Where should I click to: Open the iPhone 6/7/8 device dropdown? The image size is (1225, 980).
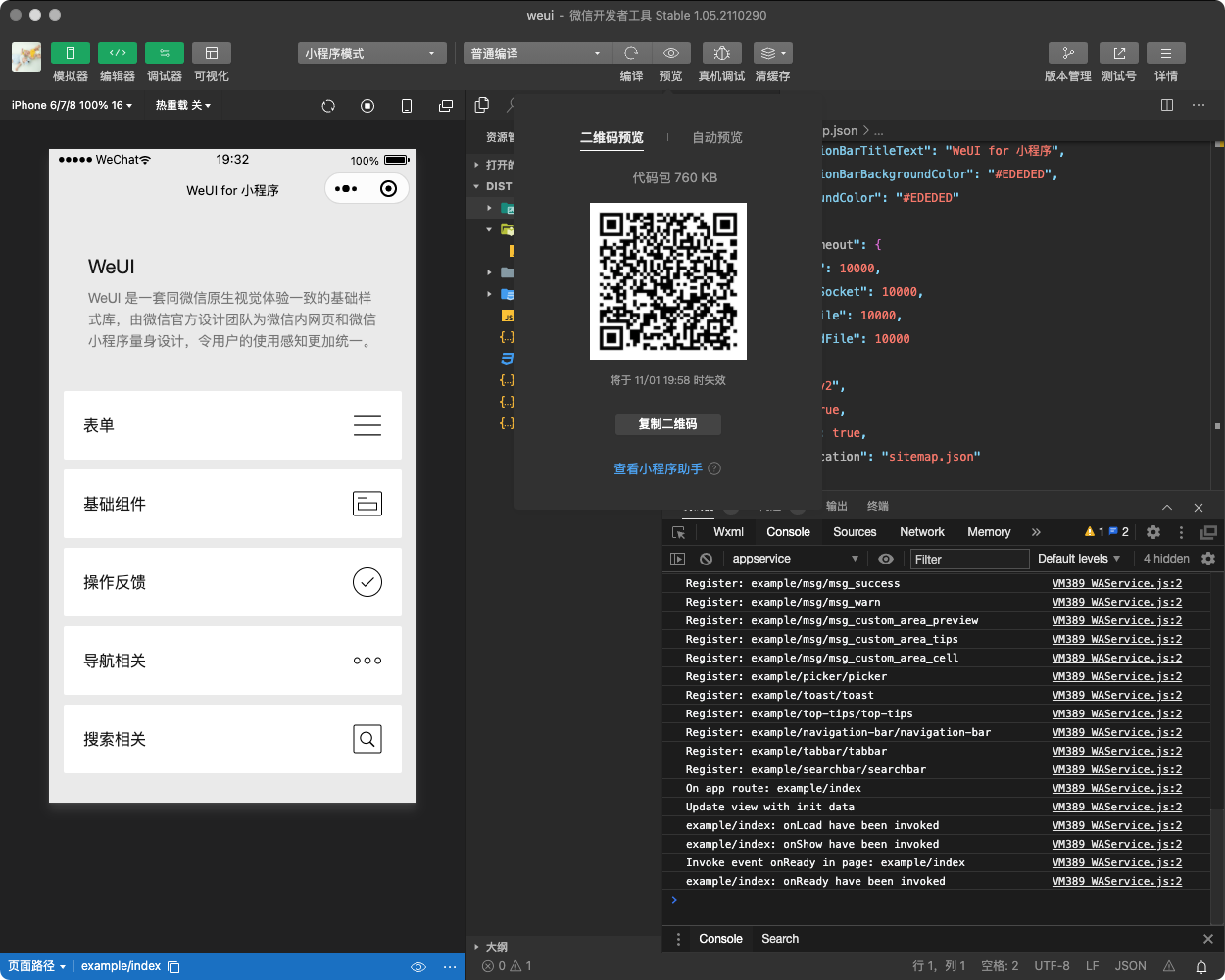pos(72,105)
